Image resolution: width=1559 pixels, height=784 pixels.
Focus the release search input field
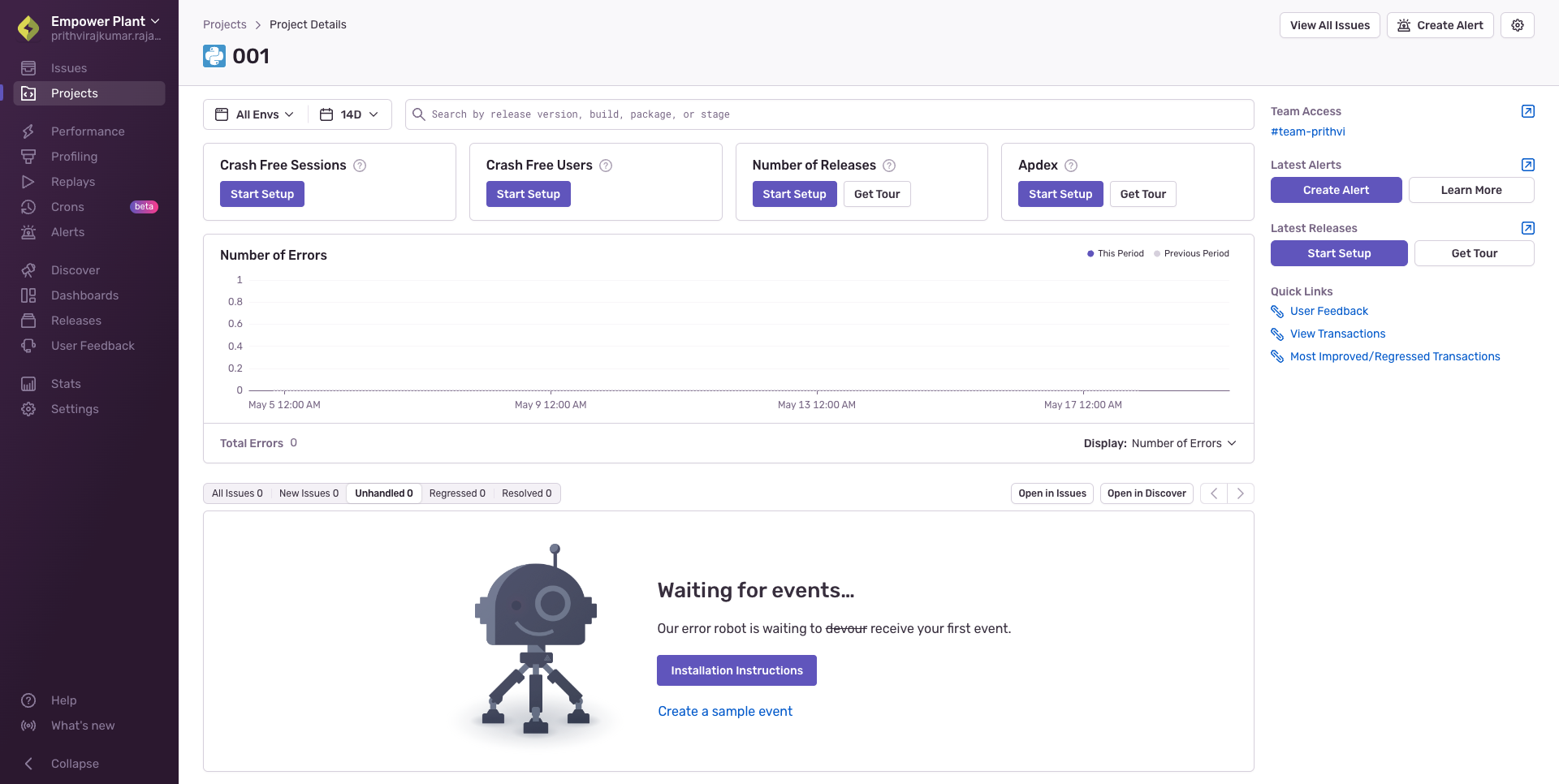829,114
